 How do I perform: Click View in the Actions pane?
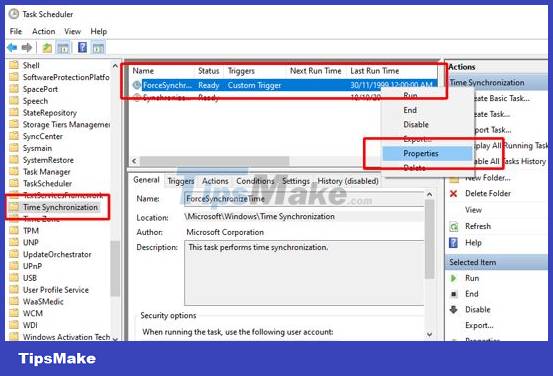[x=473, y=210]
